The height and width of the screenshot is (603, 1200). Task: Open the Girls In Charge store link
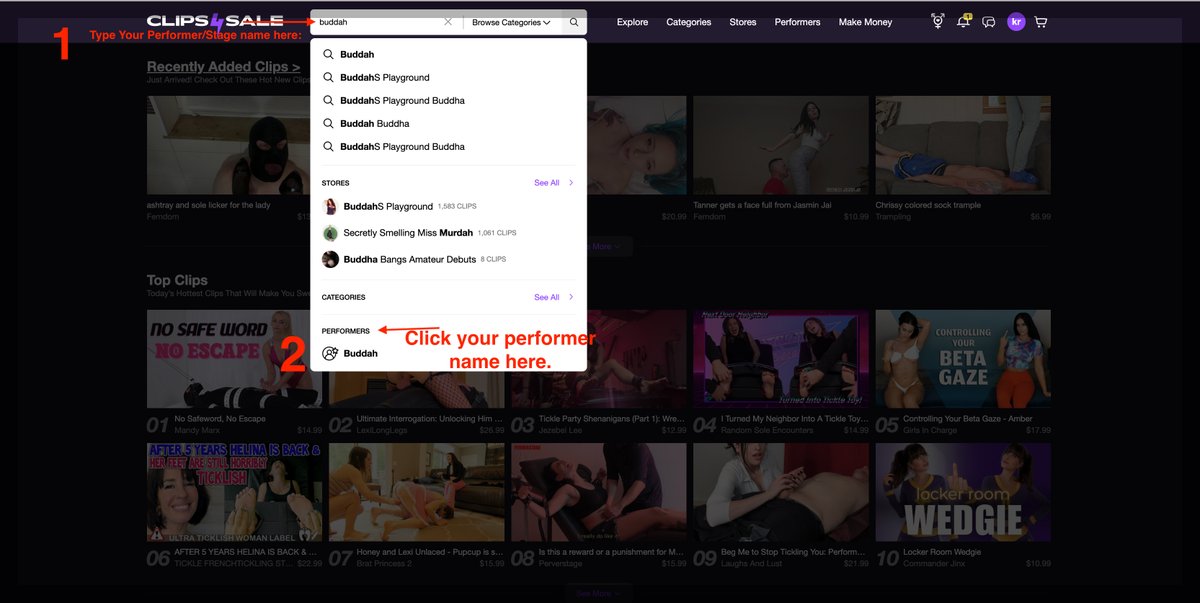928,430
